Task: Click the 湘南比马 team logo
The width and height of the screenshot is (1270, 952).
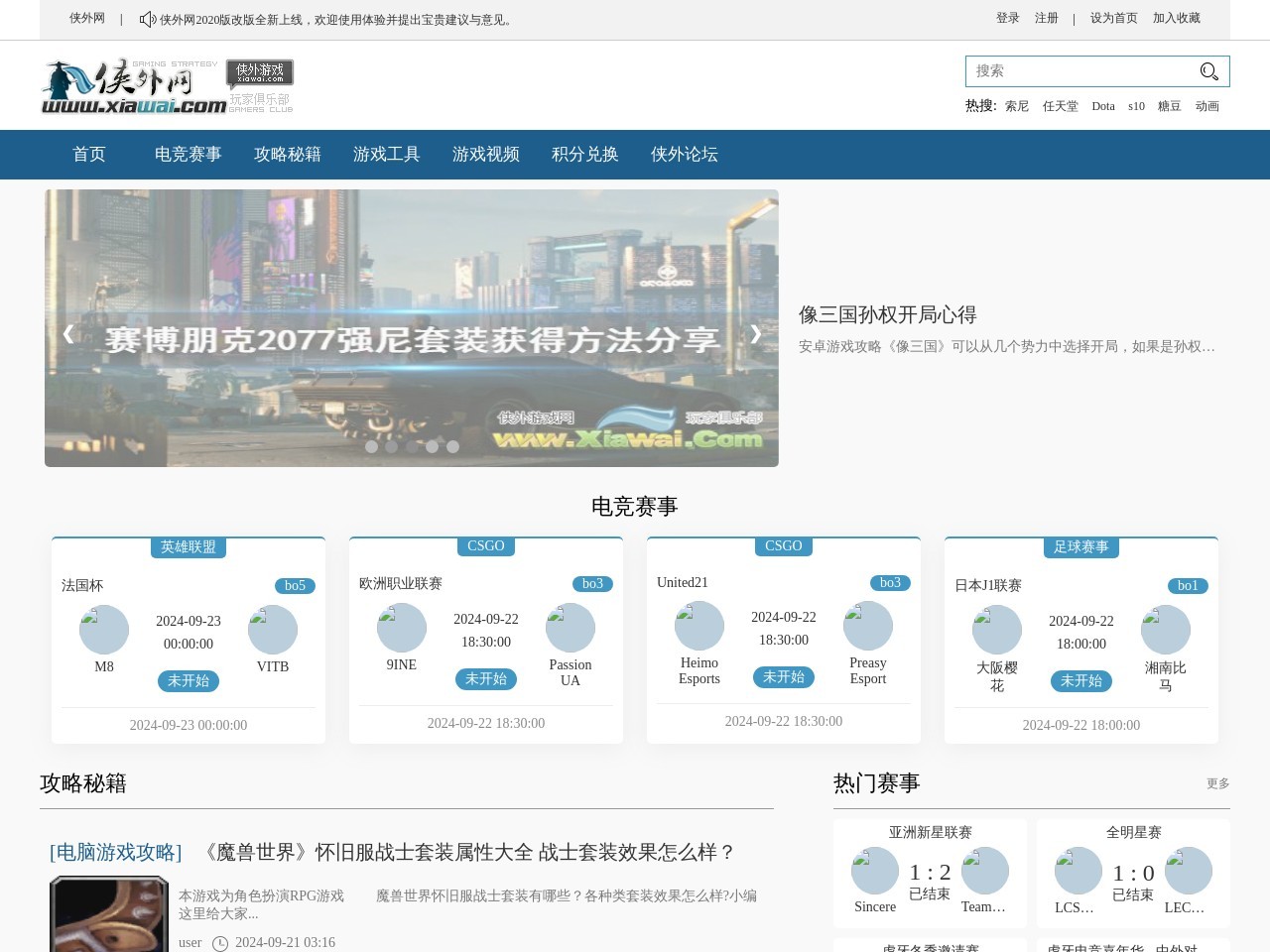Action: (x=1166, y=630)
